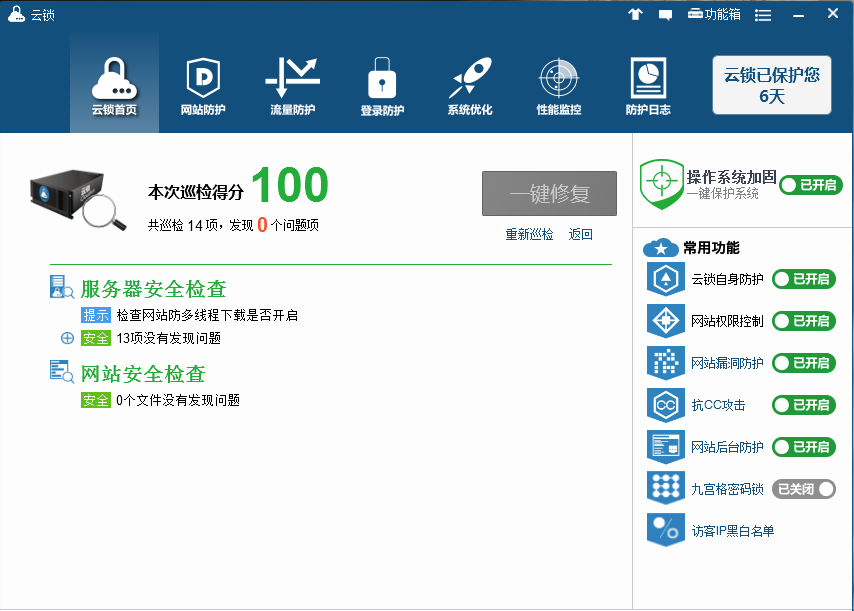
Task: Open the 网站漏洞防护 text link
Action: (727, 363)
